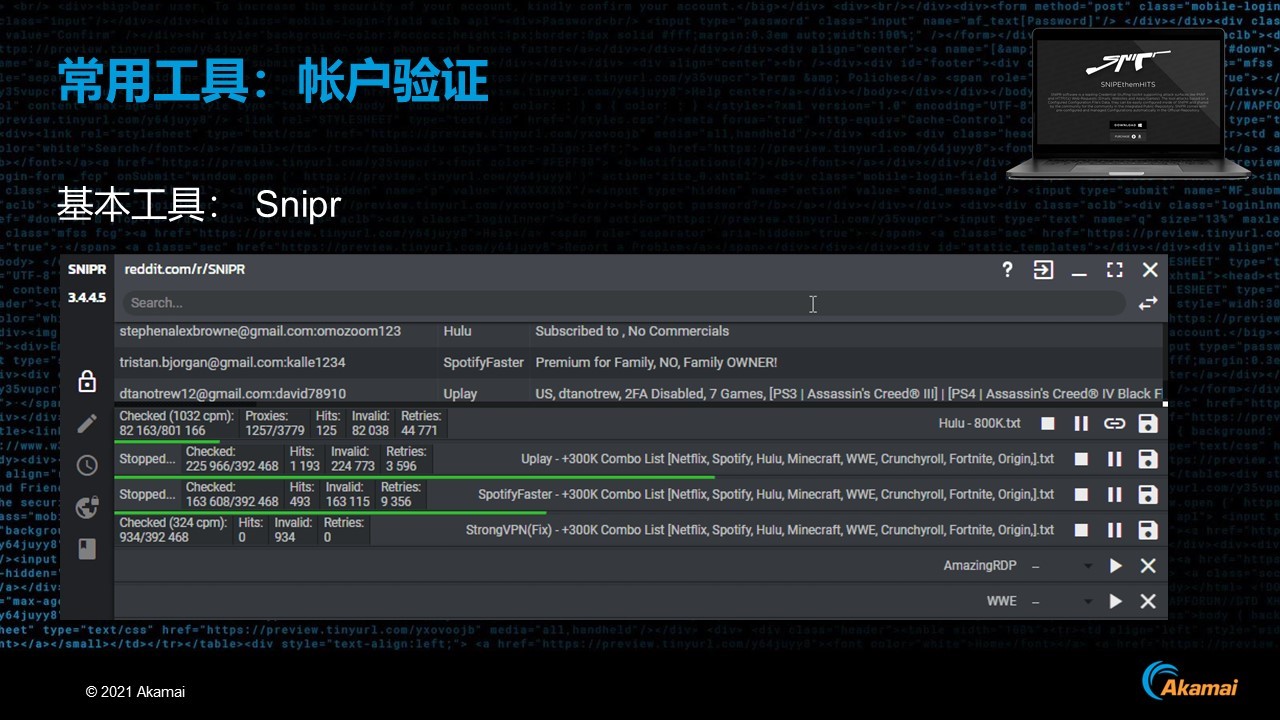Pause the SpotifyFaster combo list job
Screen dimensions: 1280x720
[1114, 494]
